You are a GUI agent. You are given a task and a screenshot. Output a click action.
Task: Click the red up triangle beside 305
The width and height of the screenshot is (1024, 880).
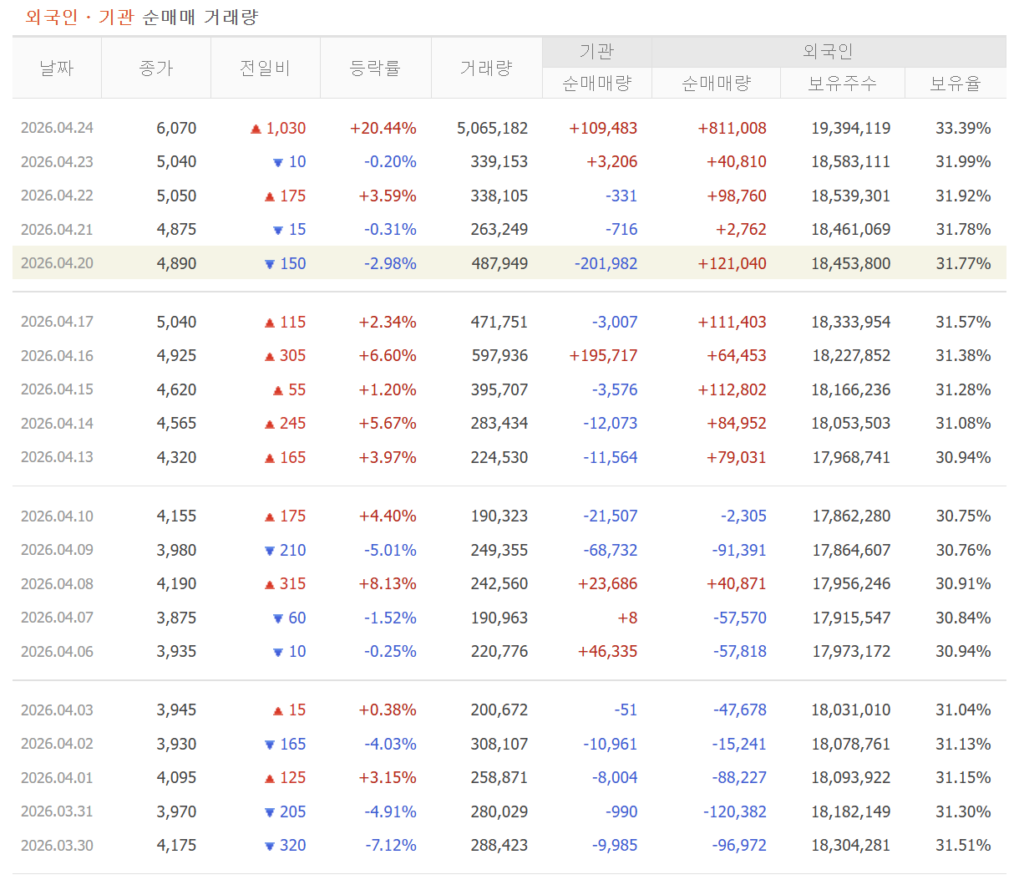click(269, 356)
